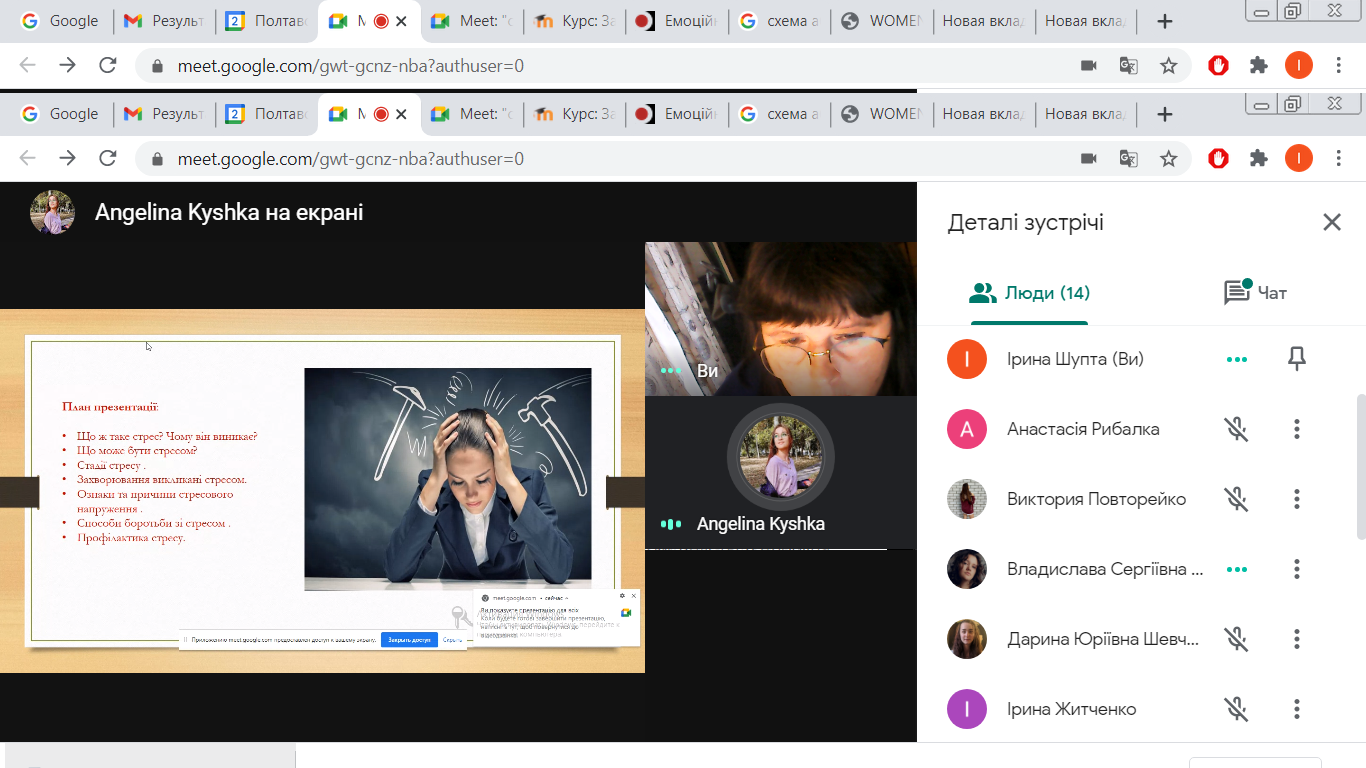Open a new tab from the upper tab strip
The width and height of the screenshot is (1366, 768).
point(1164,22)
